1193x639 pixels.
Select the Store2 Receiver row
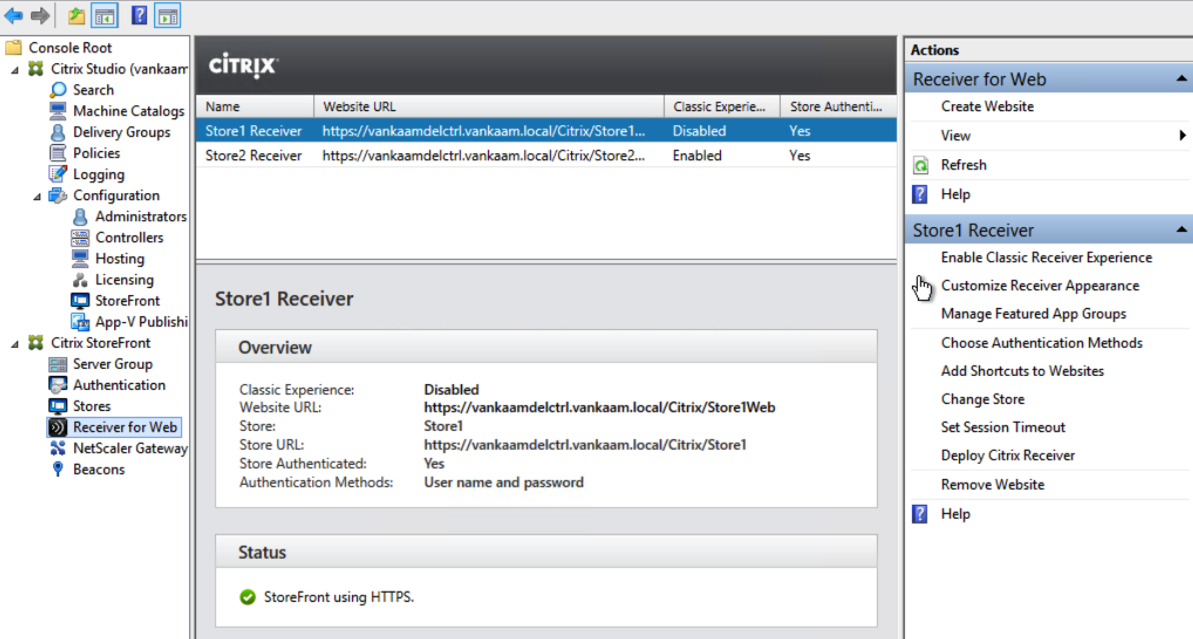[x=546, y=155]
